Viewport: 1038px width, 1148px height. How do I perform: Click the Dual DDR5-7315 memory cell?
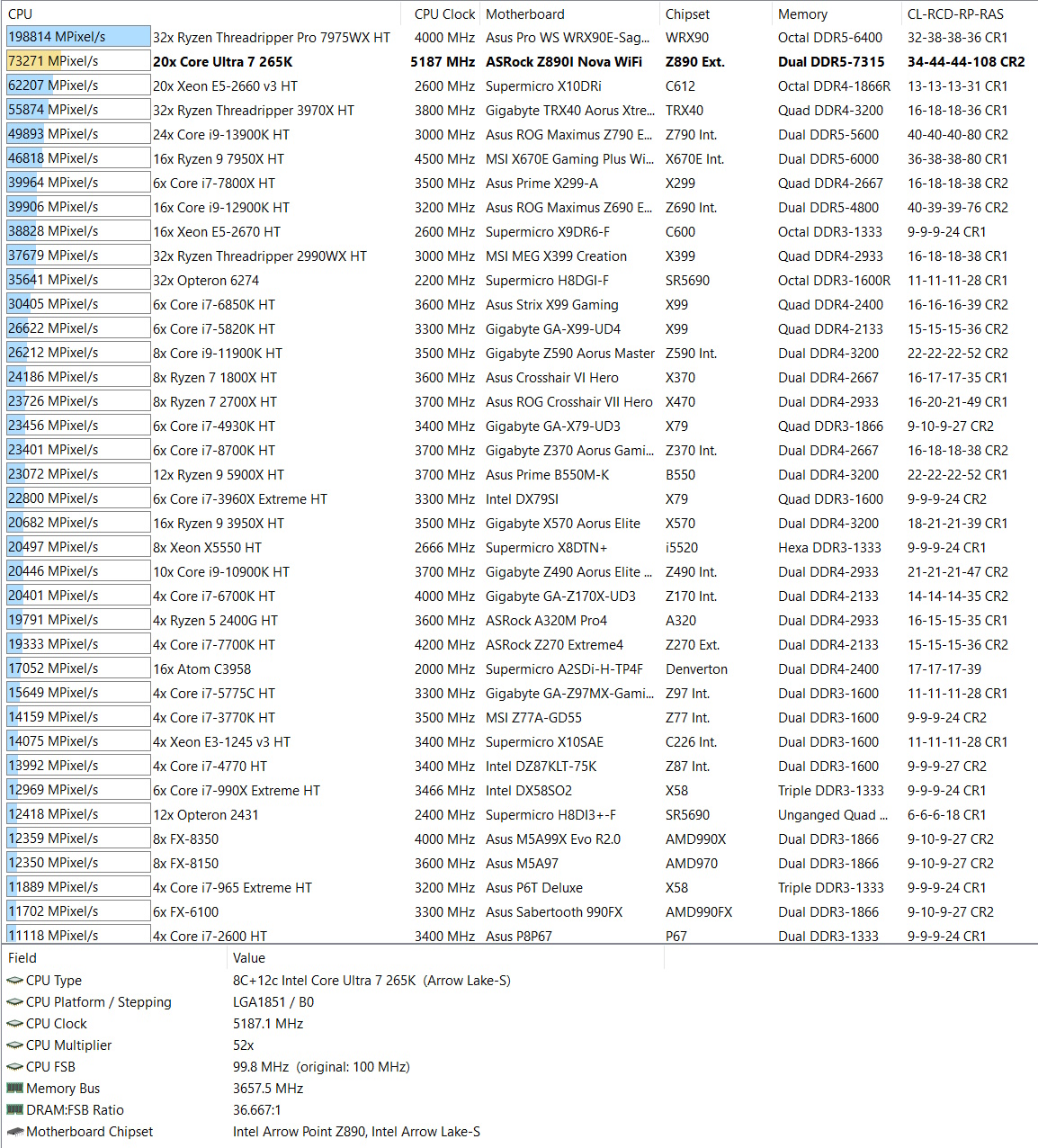click(x=831, y=62)
